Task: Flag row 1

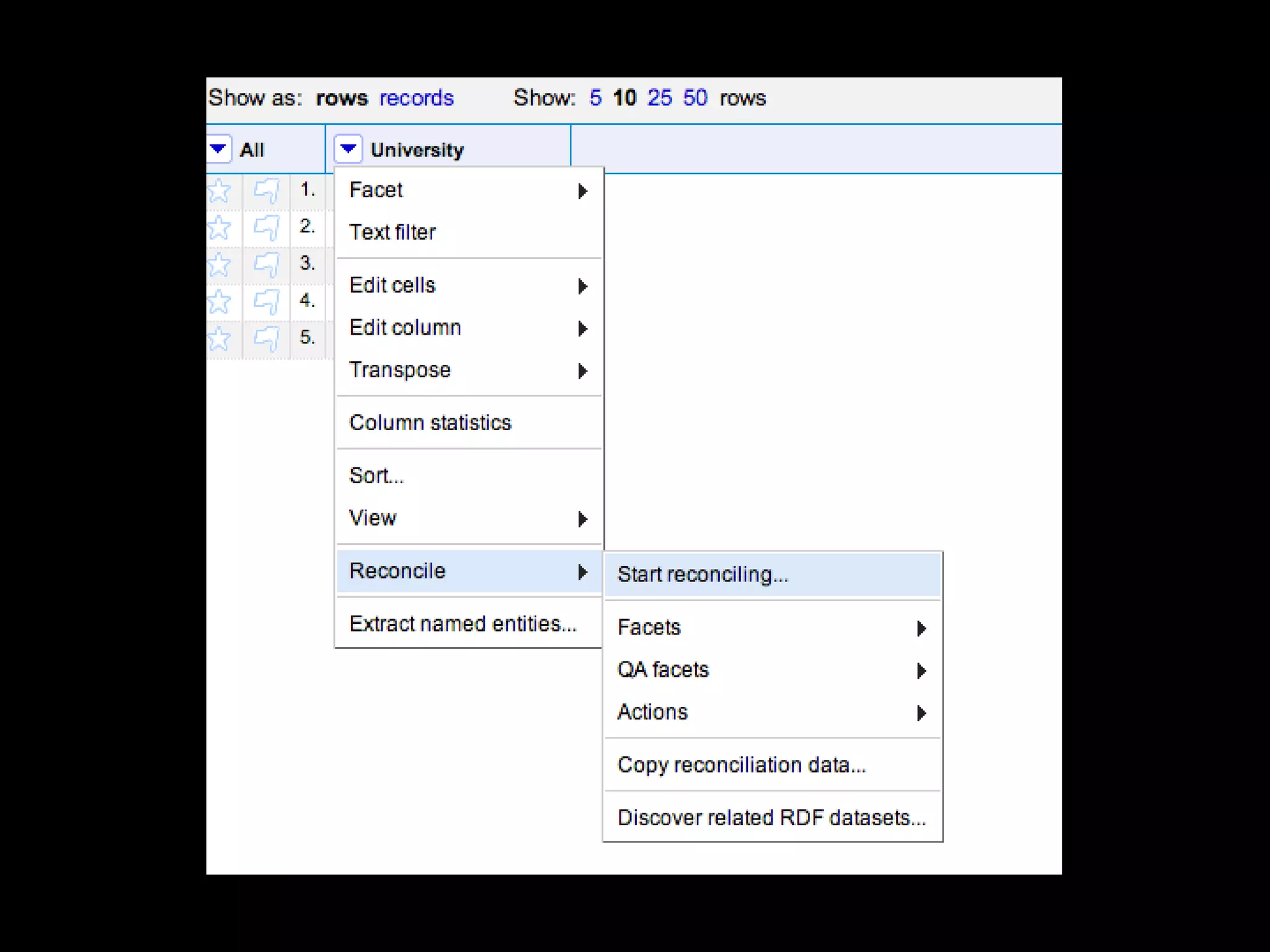Action: [267, 190]
